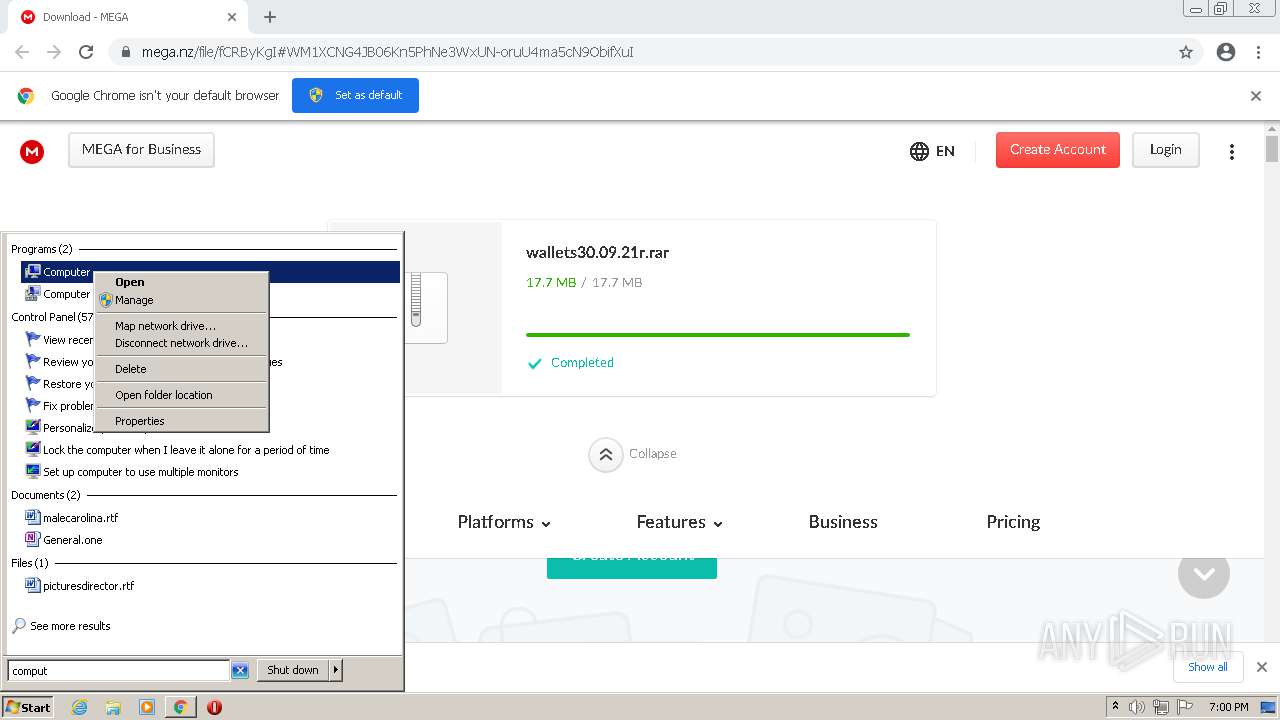This screenshot has width=1280, height=720.
Task: Click the red Opera-style taskbar icon
Action: coord(214,707)
